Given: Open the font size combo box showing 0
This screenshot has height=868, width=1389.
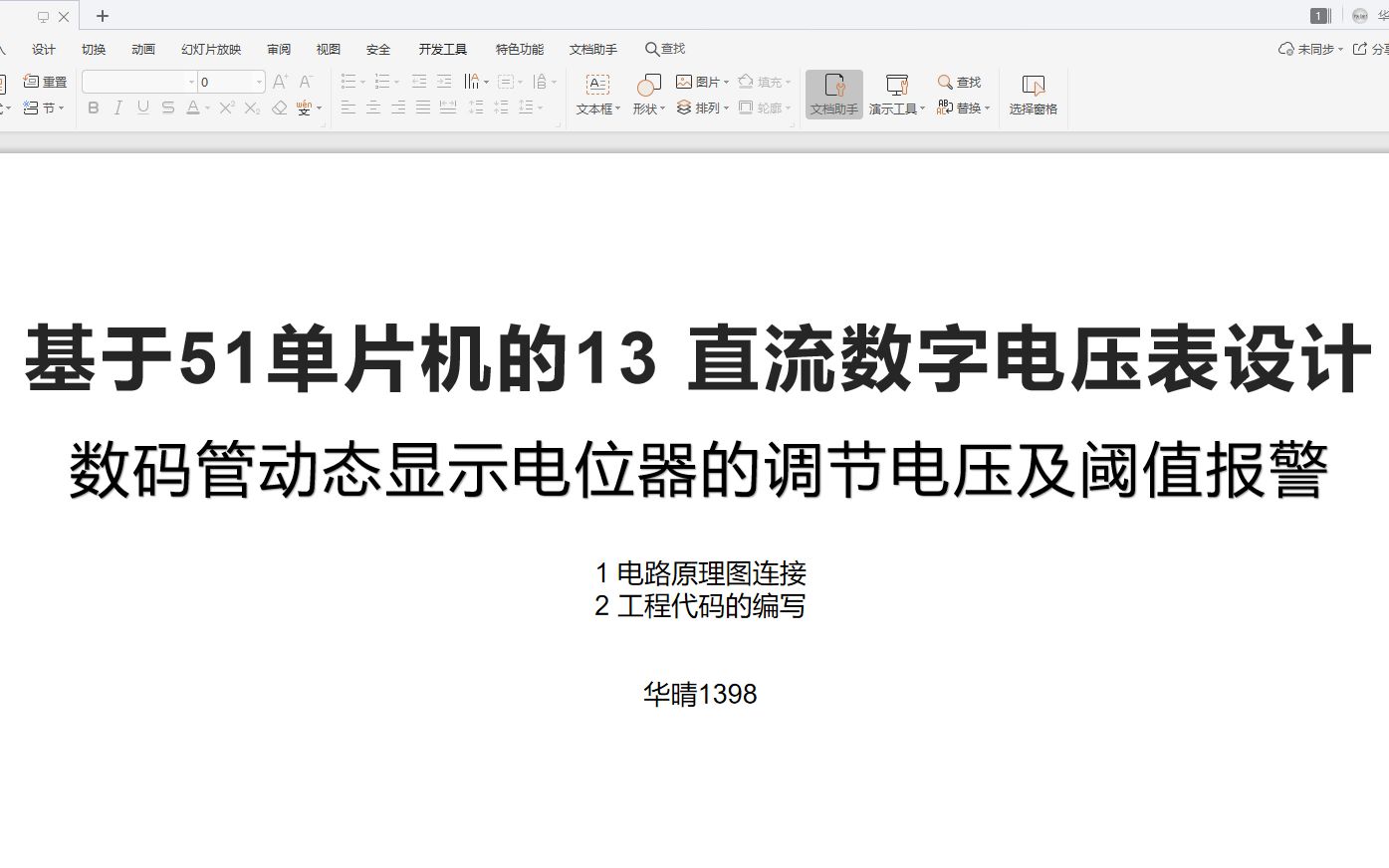Looking at the screenshot, I should click(231, 82).
